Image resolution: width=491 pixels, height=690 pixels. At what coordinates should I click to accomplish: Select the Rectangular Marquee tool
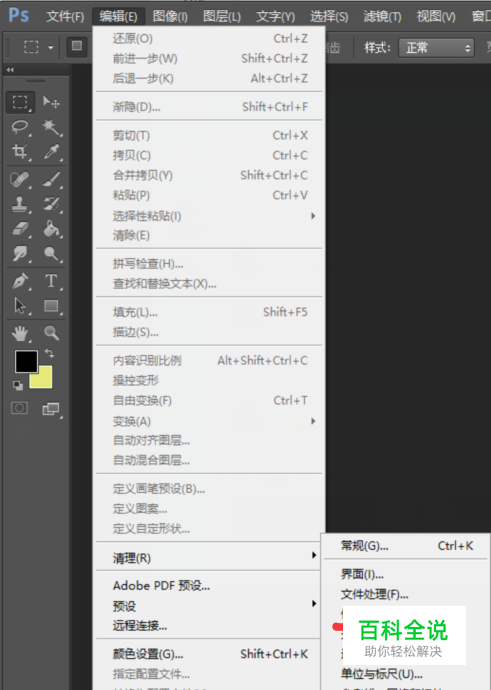[20, 102]
